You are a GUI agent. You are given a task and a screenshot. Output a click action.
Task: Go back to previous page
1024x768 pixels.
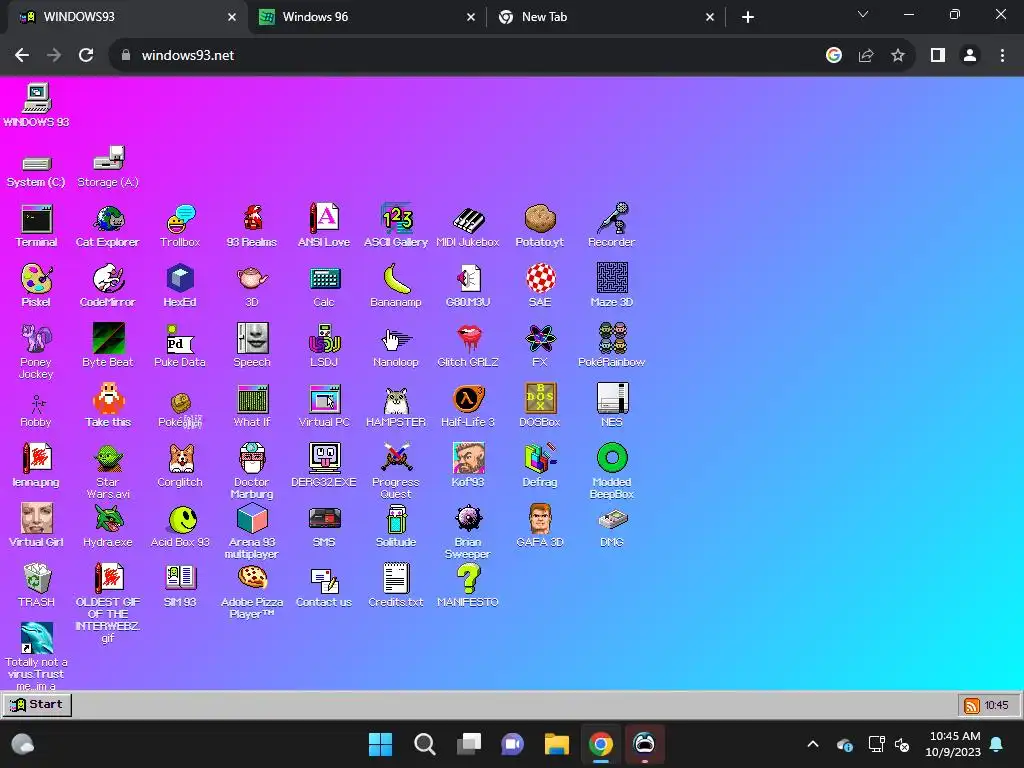[22, 56]
